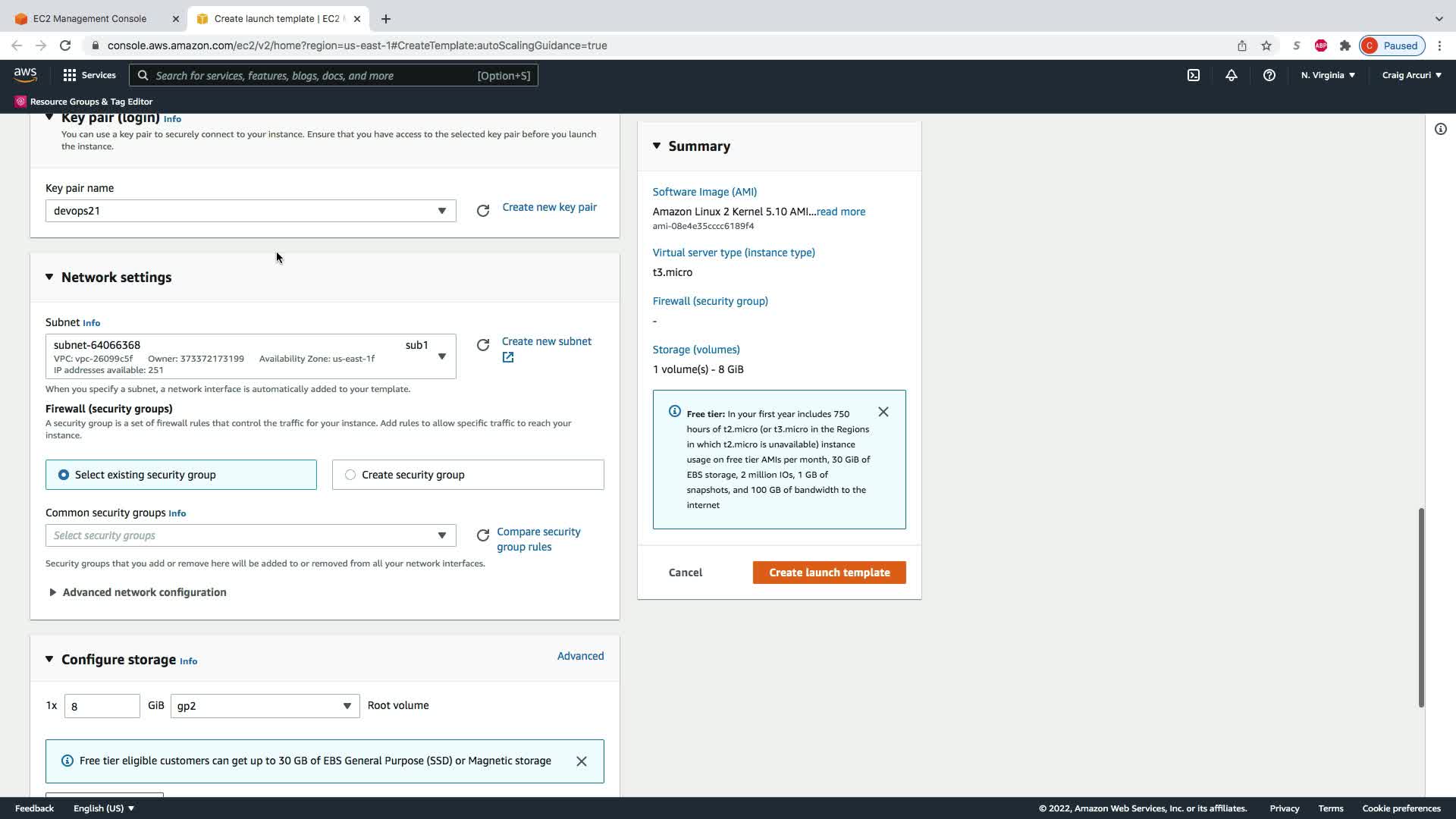Open the gp2 volume type dropdown
The height and width of the screenshot is (819, 1456).
[265, 706]
